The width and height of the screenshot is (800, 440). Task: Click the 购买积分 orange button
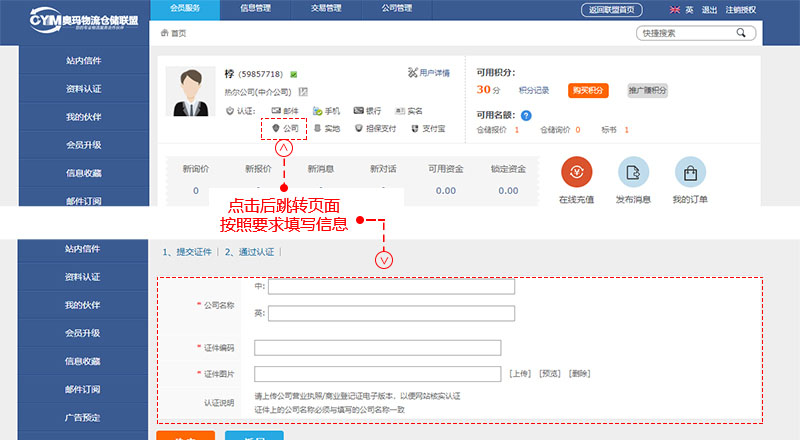click(588, 90)
